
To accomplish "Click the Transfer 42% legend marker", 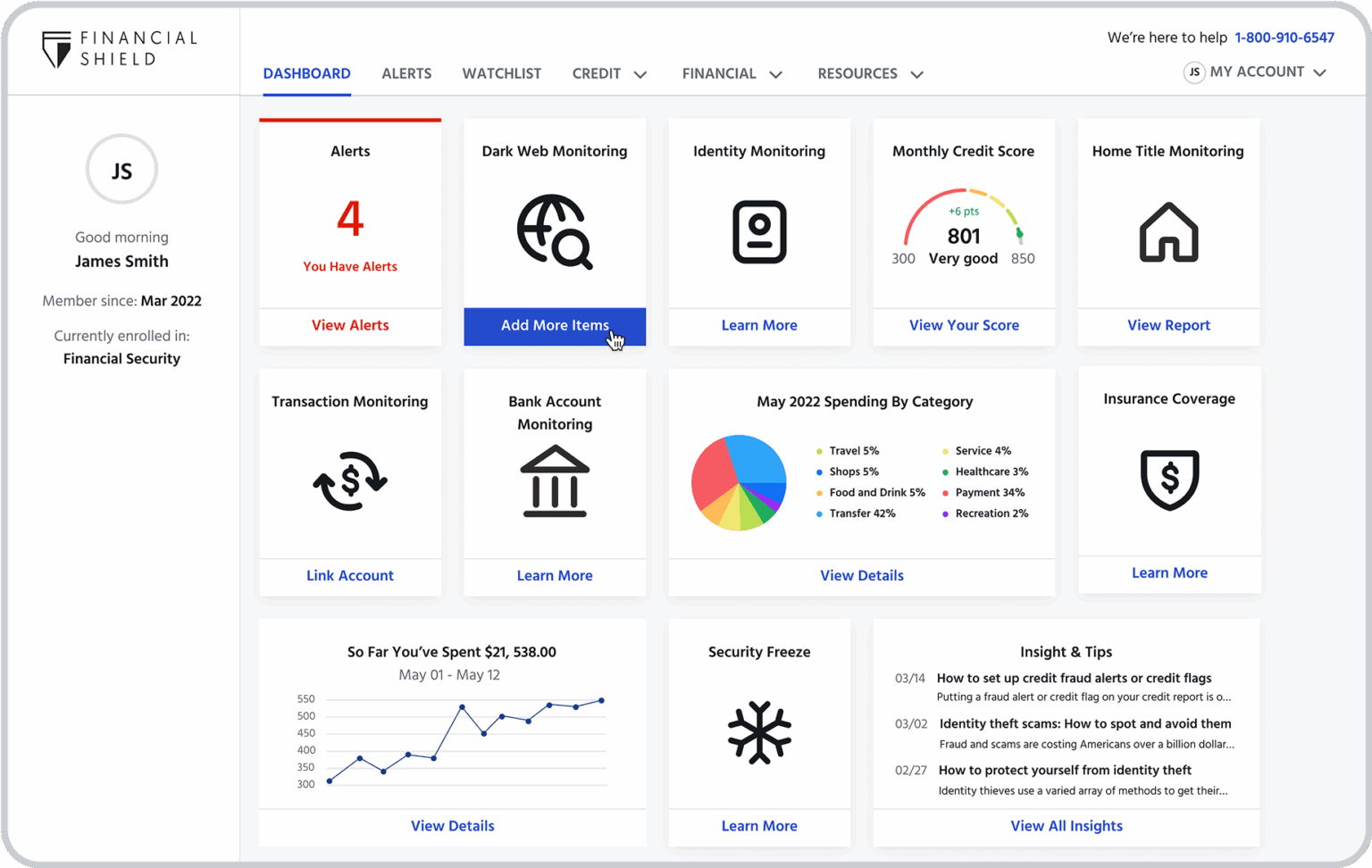I will click(818, 513).
